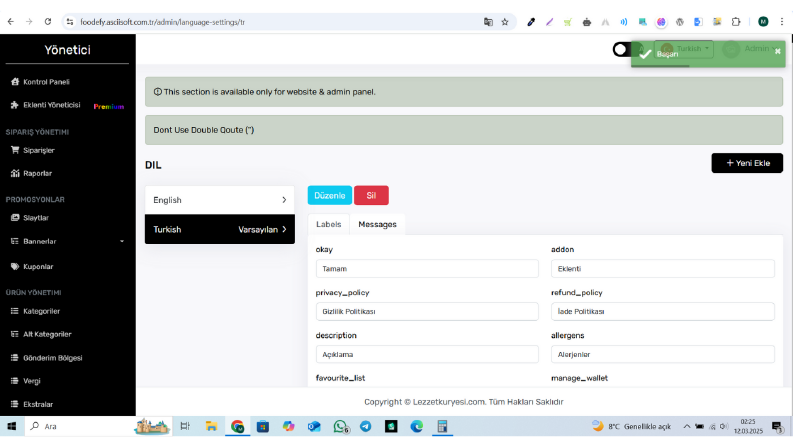Open Windows Start menu

(11, 426)
